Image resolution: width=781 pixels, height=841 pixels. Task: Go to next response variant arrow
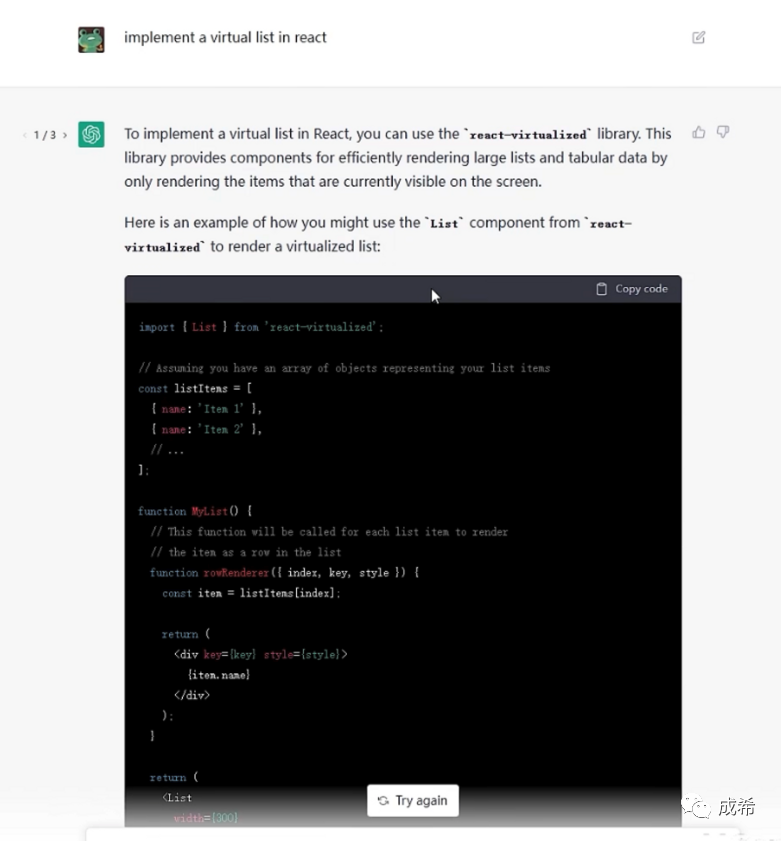point(65,135)
